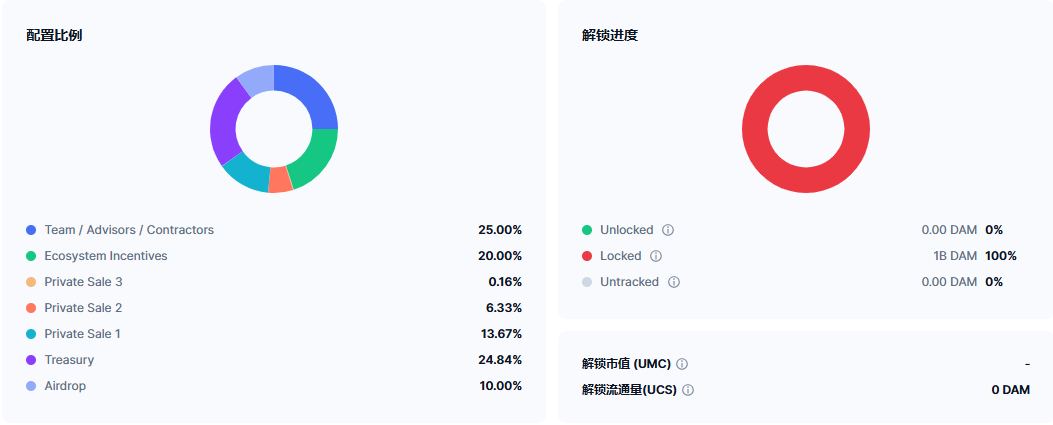Open the Untracked info tooltip icon
This screenshot has width=1053, height=425.
point(674,282)
